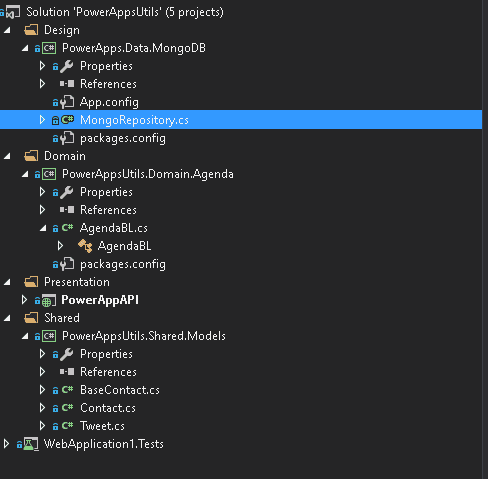Collapse the Design folder arrow
The image size is (488, 479).
(x=7, y=30)
